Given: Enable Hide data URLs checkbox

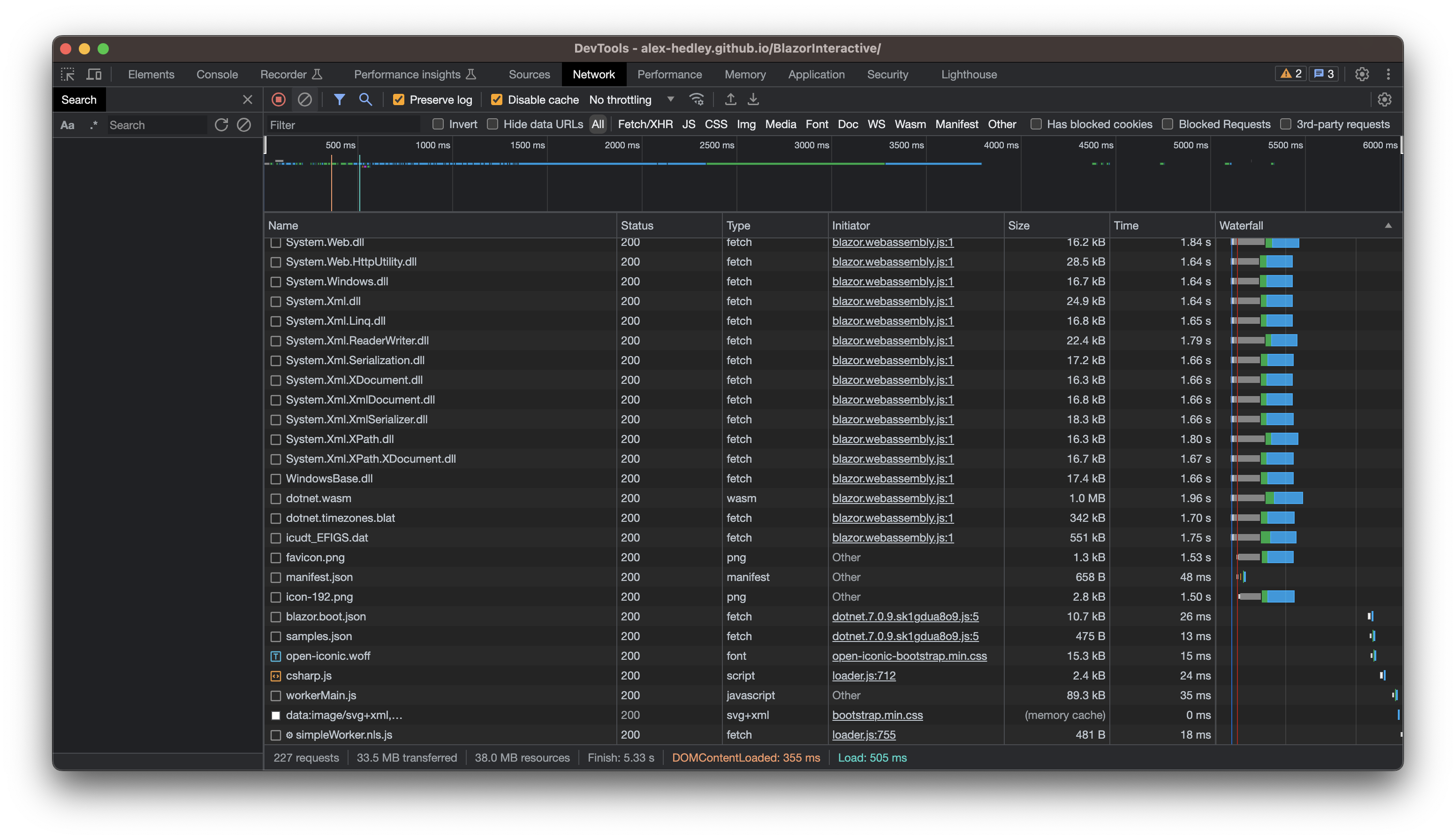Looking at the screenshot, I should pos(493,124).
